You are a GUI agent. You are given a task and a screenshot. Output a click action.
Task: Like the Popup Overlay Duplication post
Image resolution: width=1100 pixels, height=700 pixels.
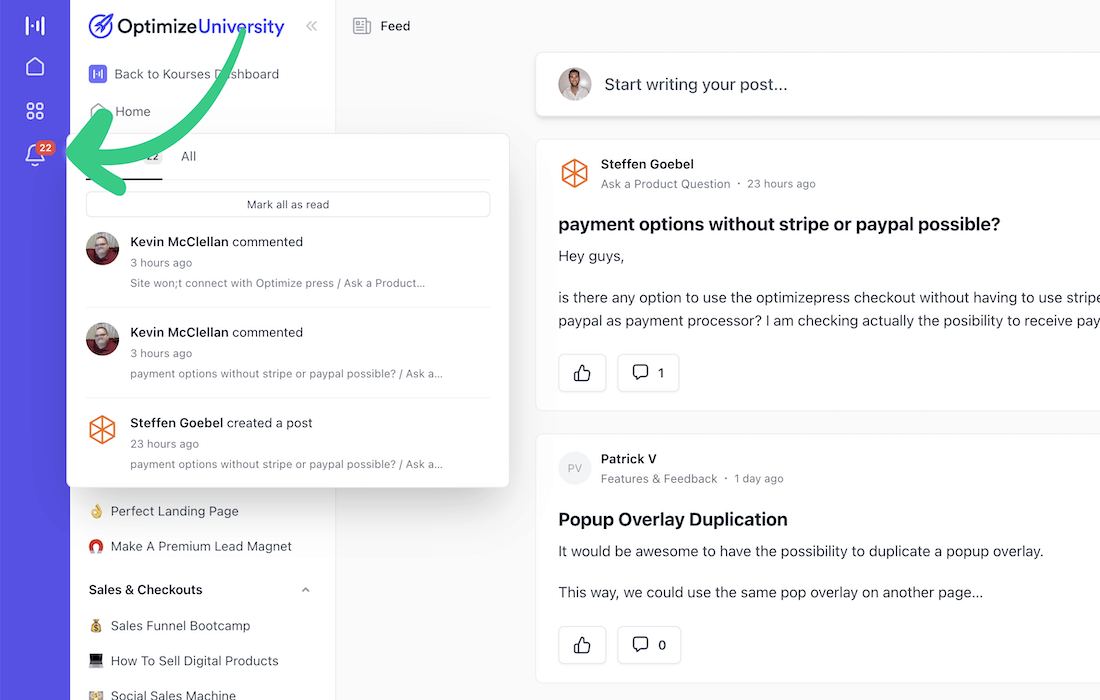pyautogui.click(x=582, y=645)
